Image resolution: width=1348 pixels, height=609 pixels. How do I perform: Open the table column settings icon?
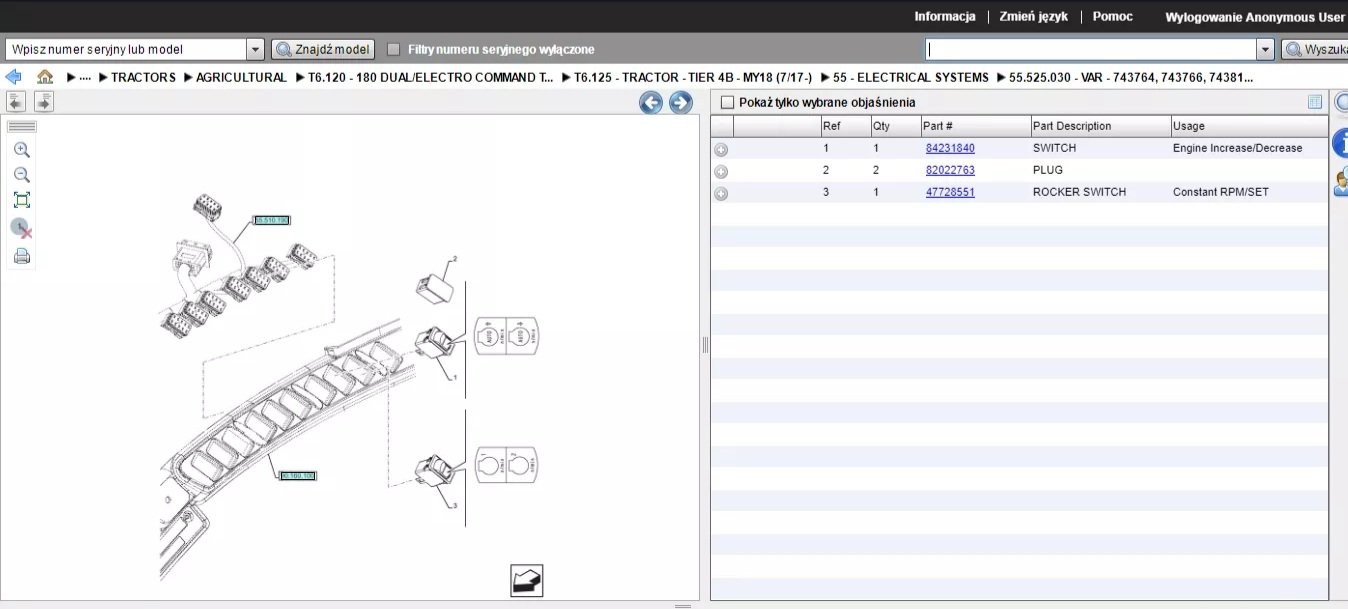(1314, 102)
